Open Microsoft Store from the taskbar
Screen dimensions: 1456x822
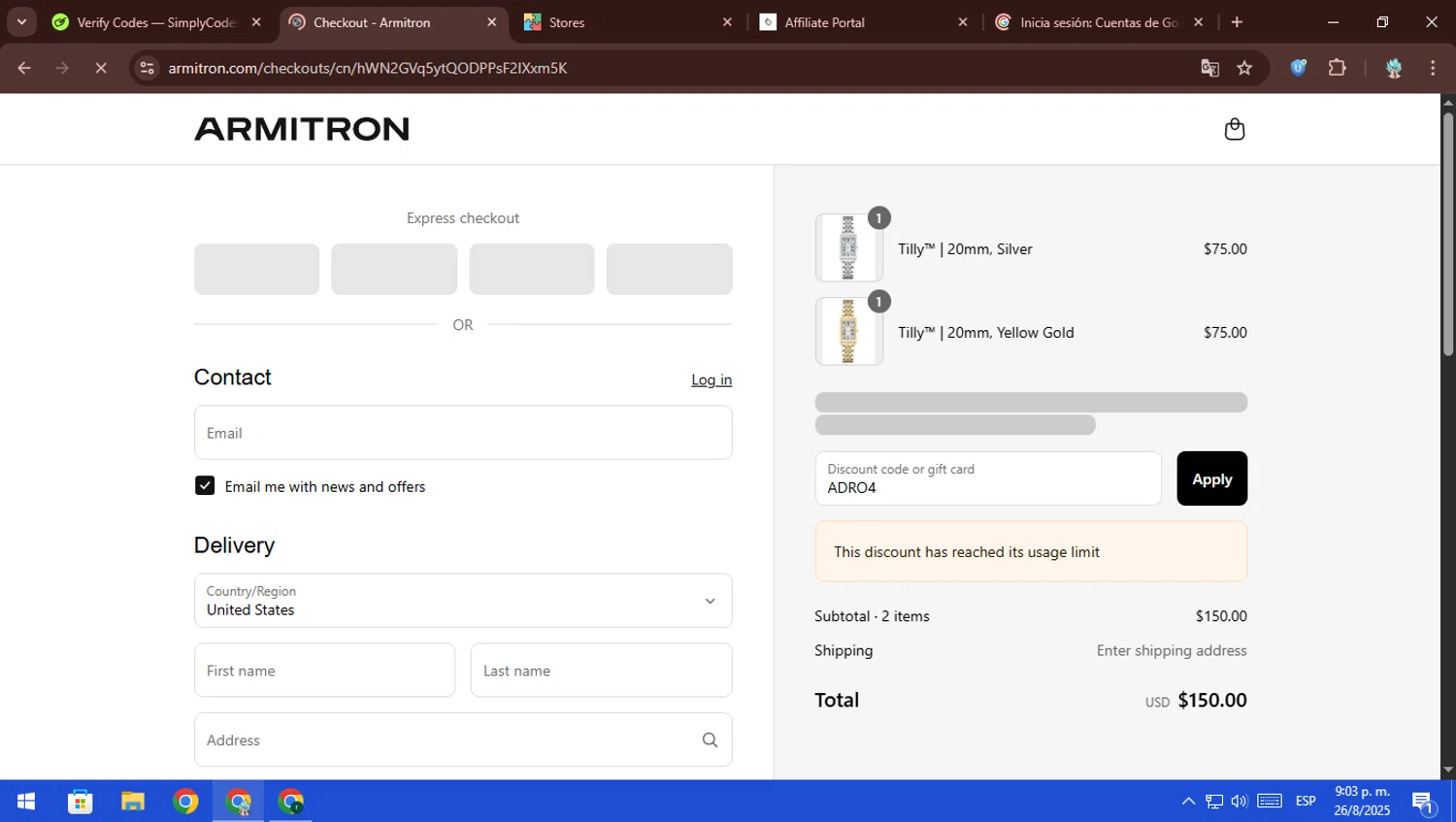tap(80, 802)
